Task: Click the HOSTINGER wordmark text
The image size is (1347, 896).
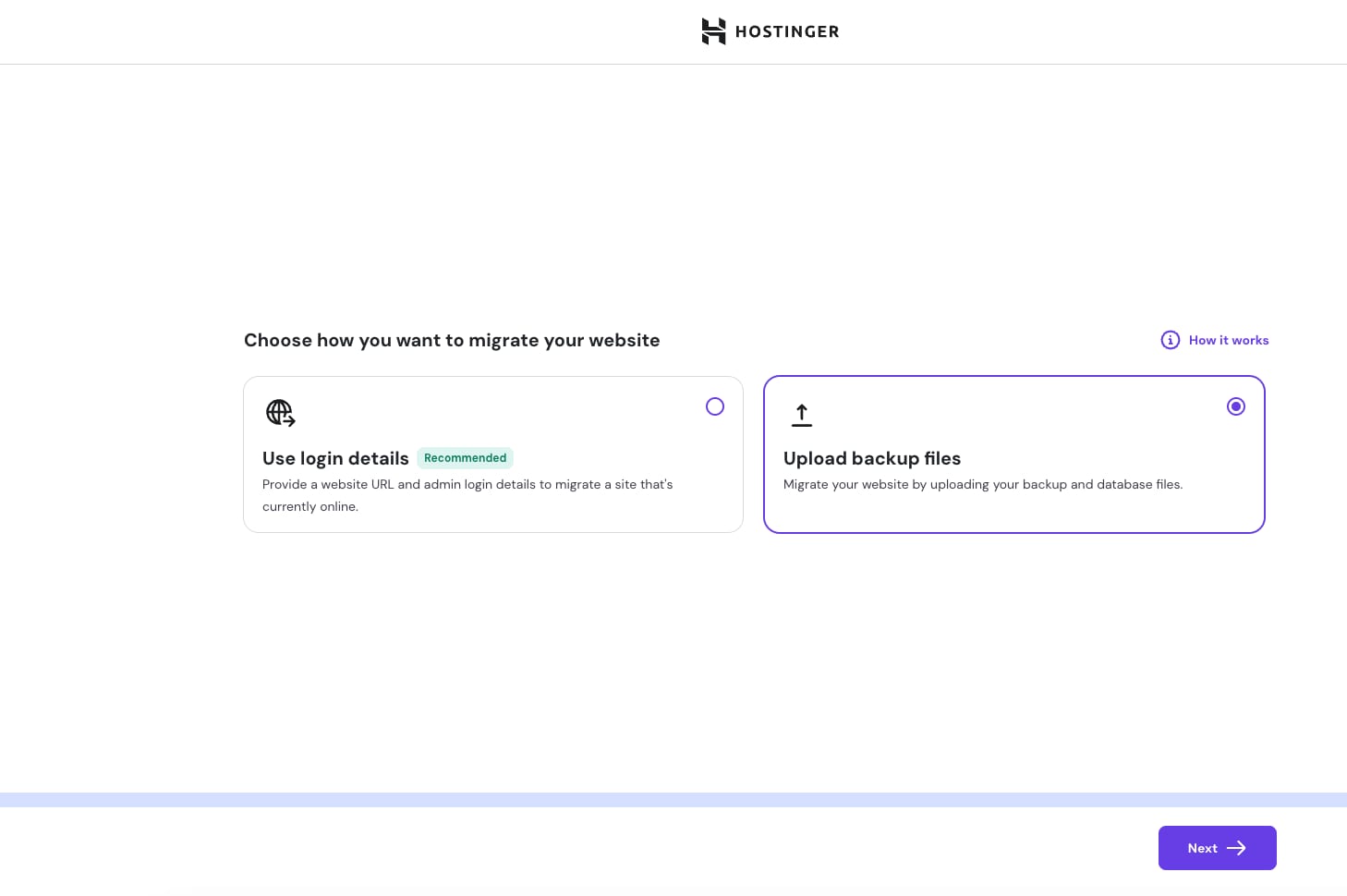Action: click(787, 32)
